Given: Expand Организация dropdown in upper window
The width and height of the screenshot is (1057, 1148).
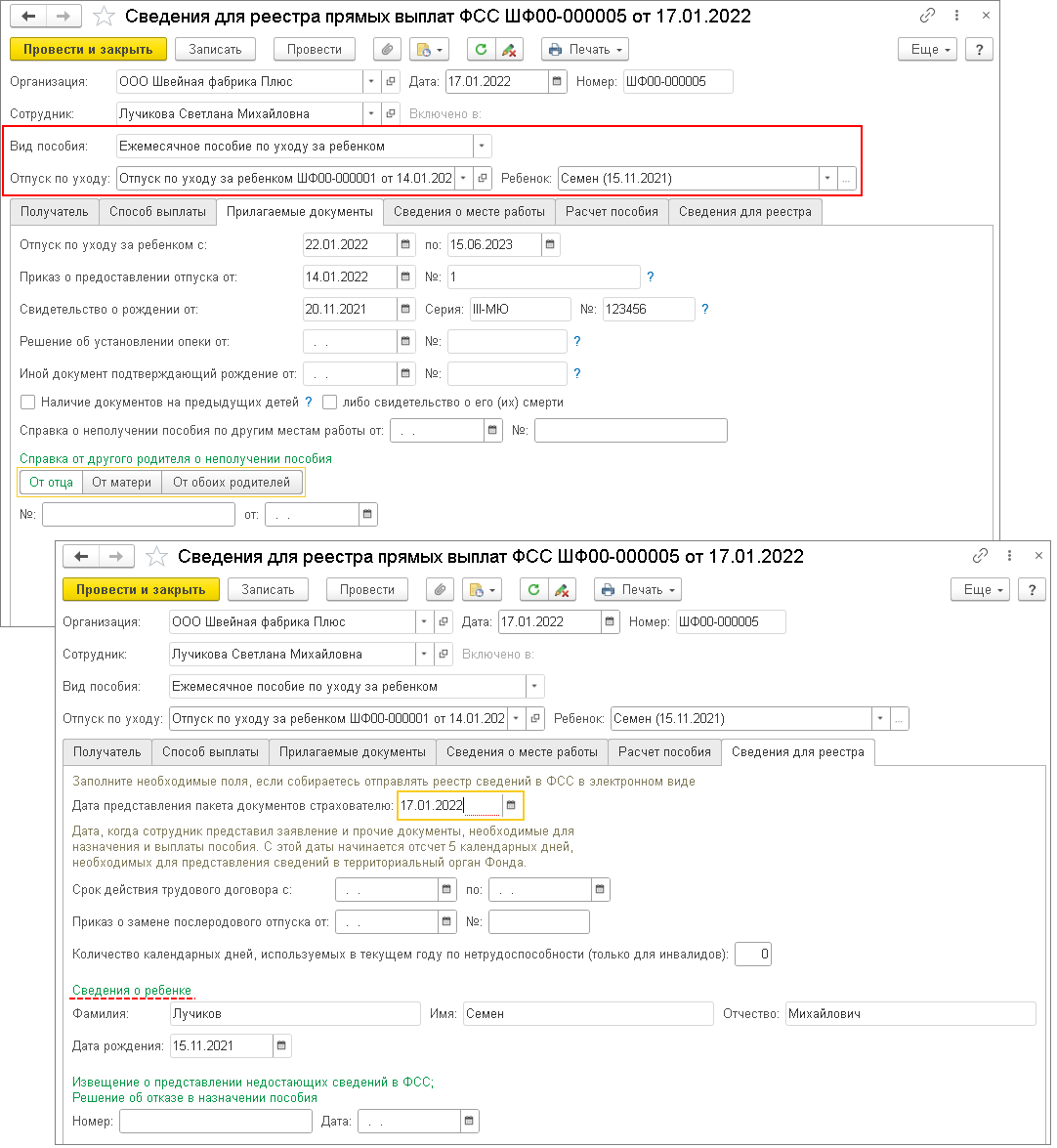Looking at the screenshot, I should (371, 81).
